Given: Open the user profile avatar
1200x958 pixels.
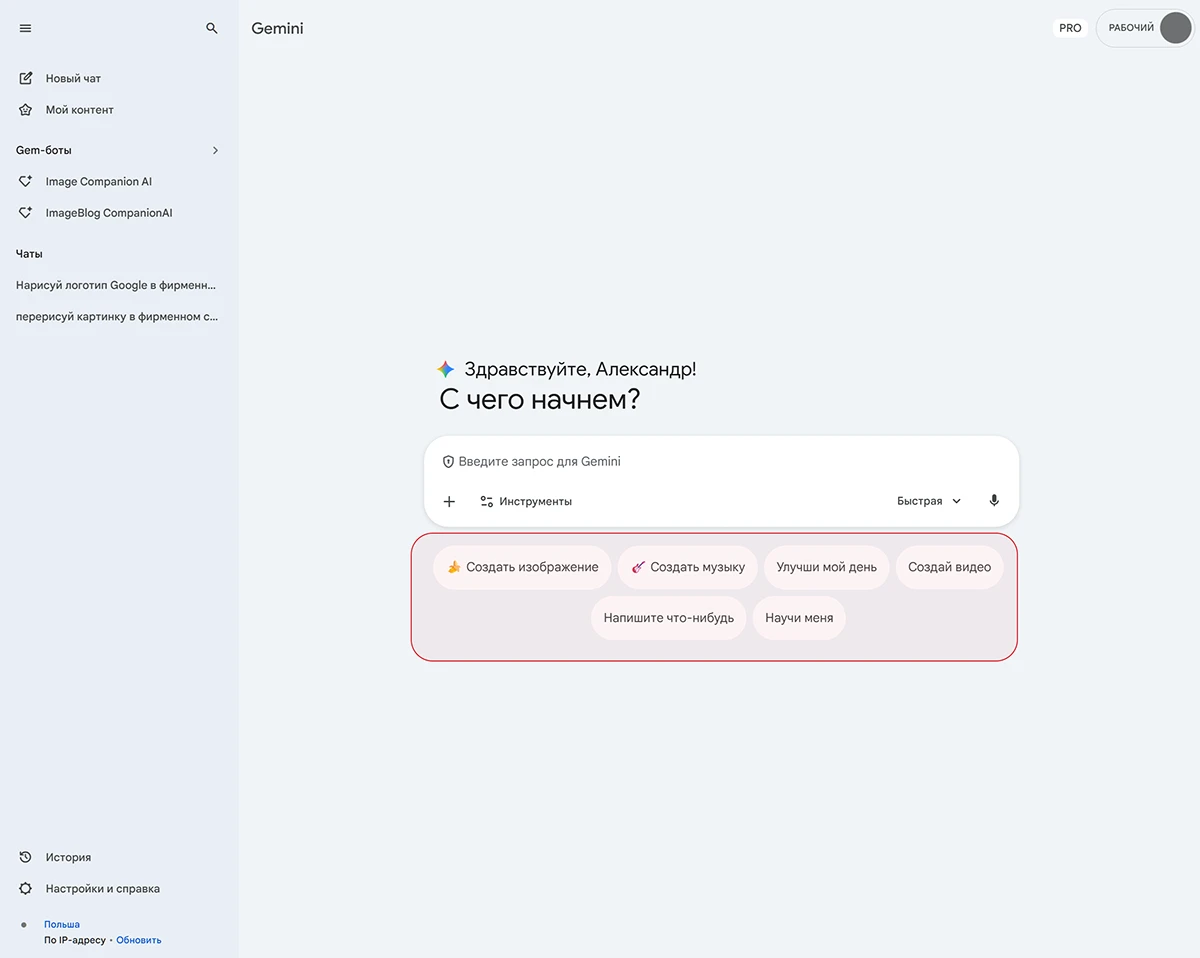Looking at the screenshot, I should tap(1175, 28).
